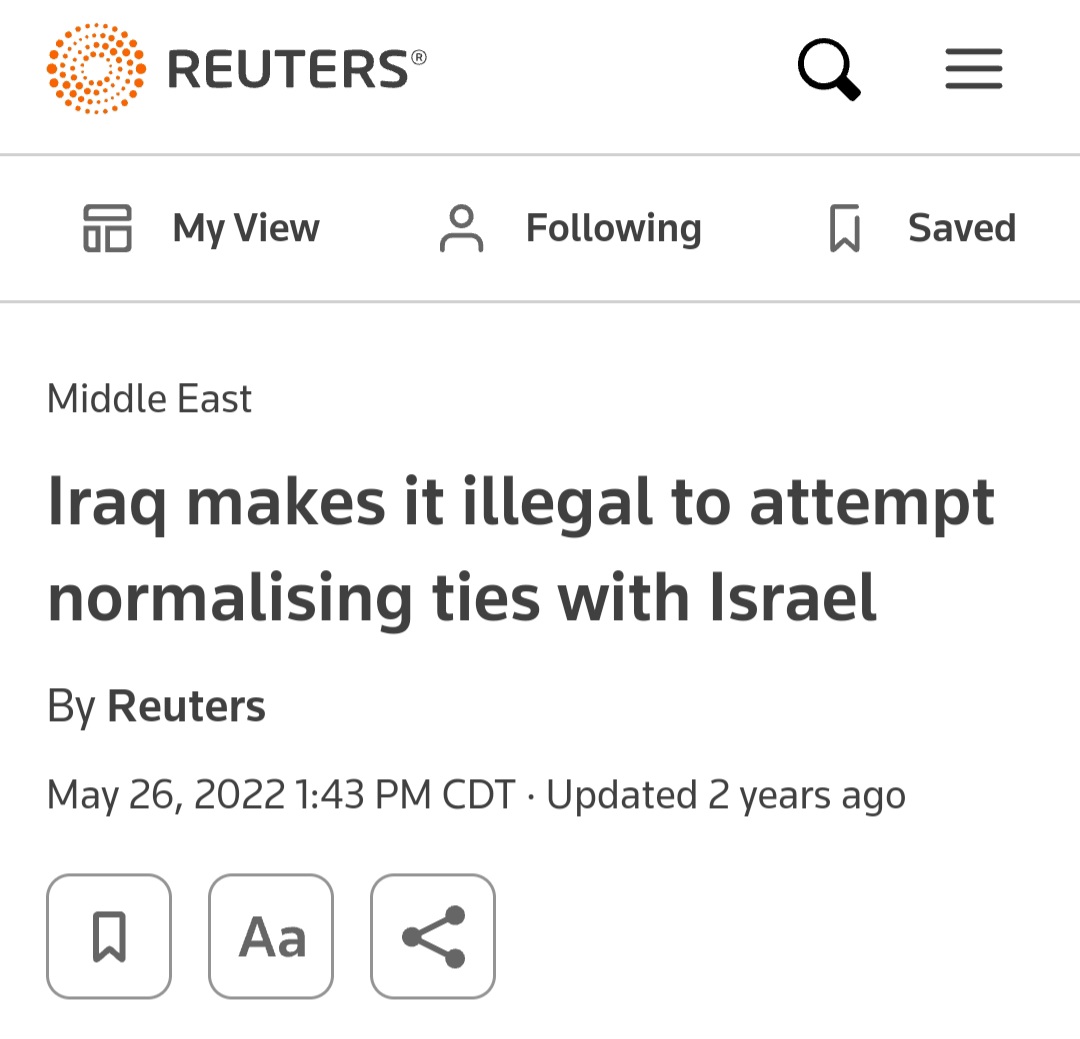Click the REUTERS wordmark text
This screenshot has width=1080, height=1039.
pyautogui.click(x=288, y=70)
